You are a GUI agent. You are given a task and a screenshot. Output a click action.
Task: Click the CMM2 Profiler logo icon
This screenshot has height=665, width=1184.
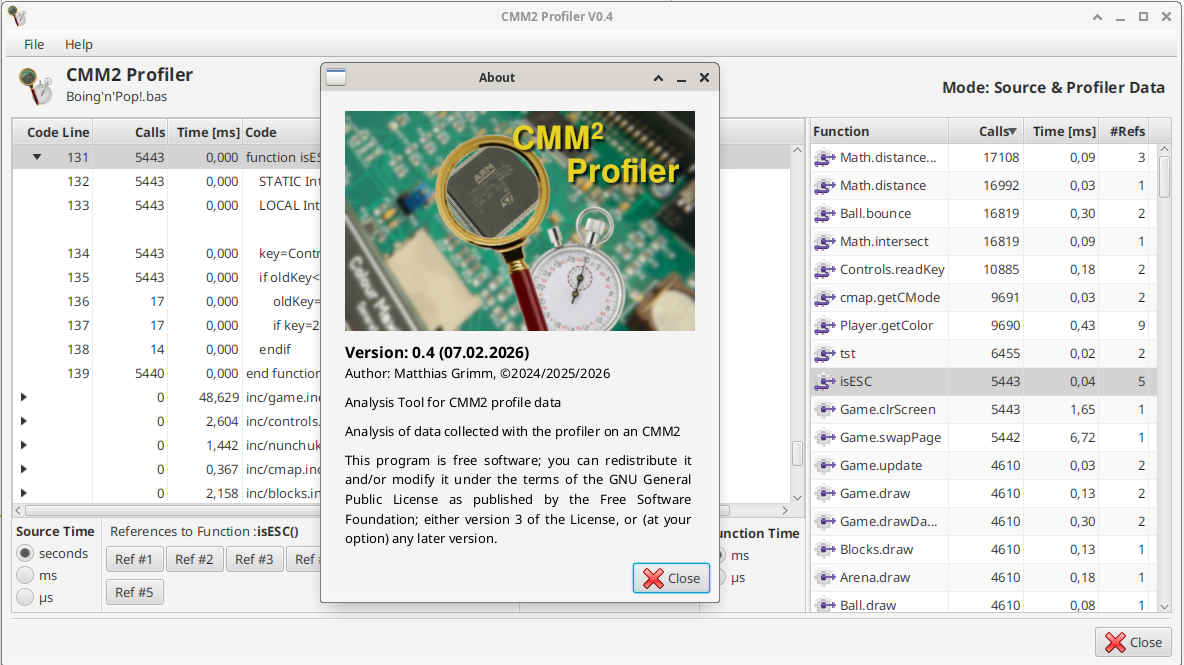pyautogui.click(x=35, y=86)
